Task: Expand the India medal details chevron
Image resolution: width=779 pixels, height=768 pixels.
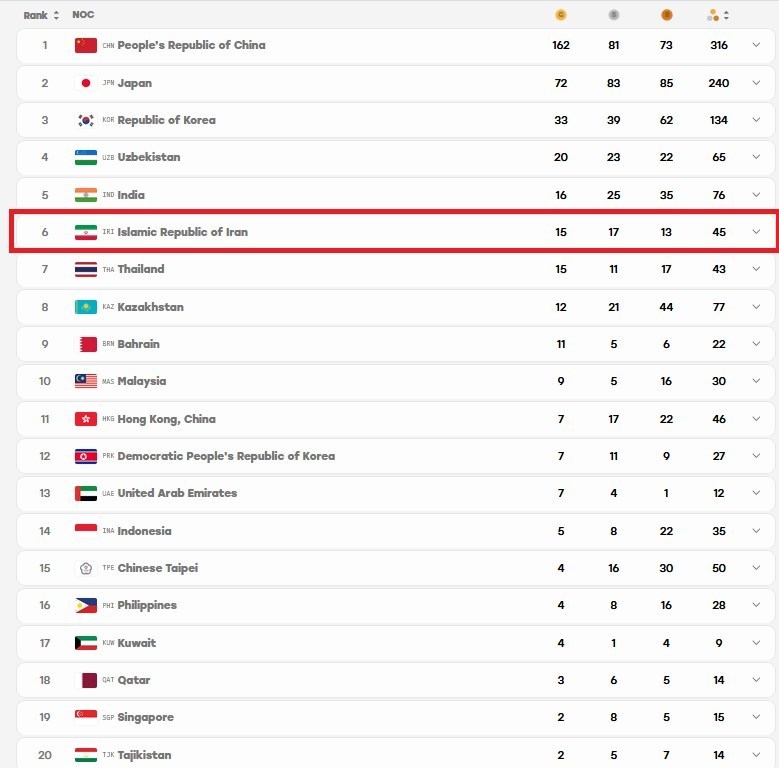Action: coord(756,195)
